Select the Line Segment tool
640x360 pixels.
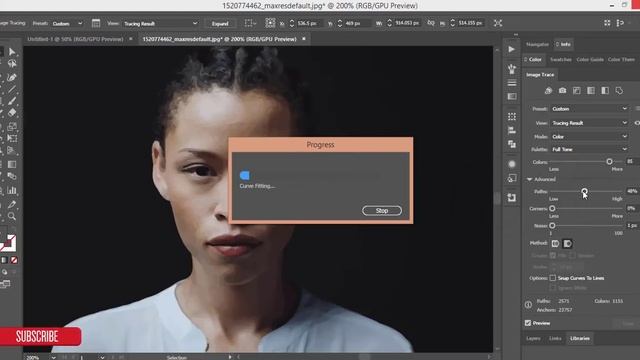tap(12, 89)
